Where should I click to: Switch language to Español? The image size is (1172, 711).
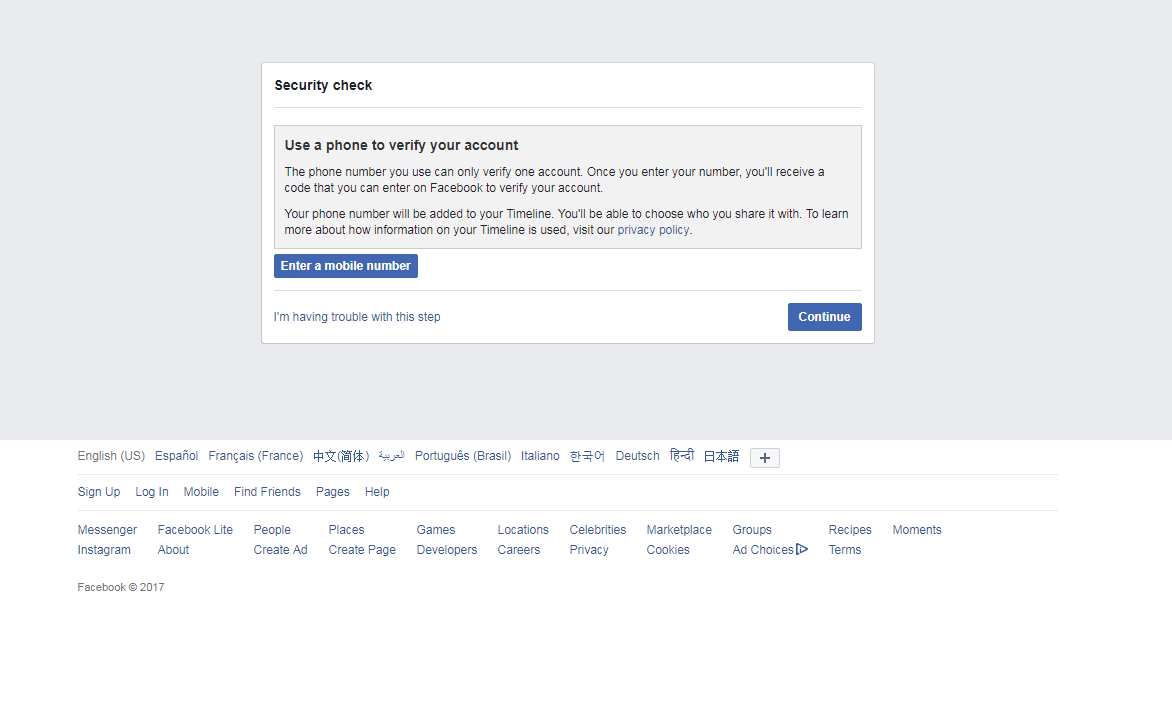[x=176, y=455]
